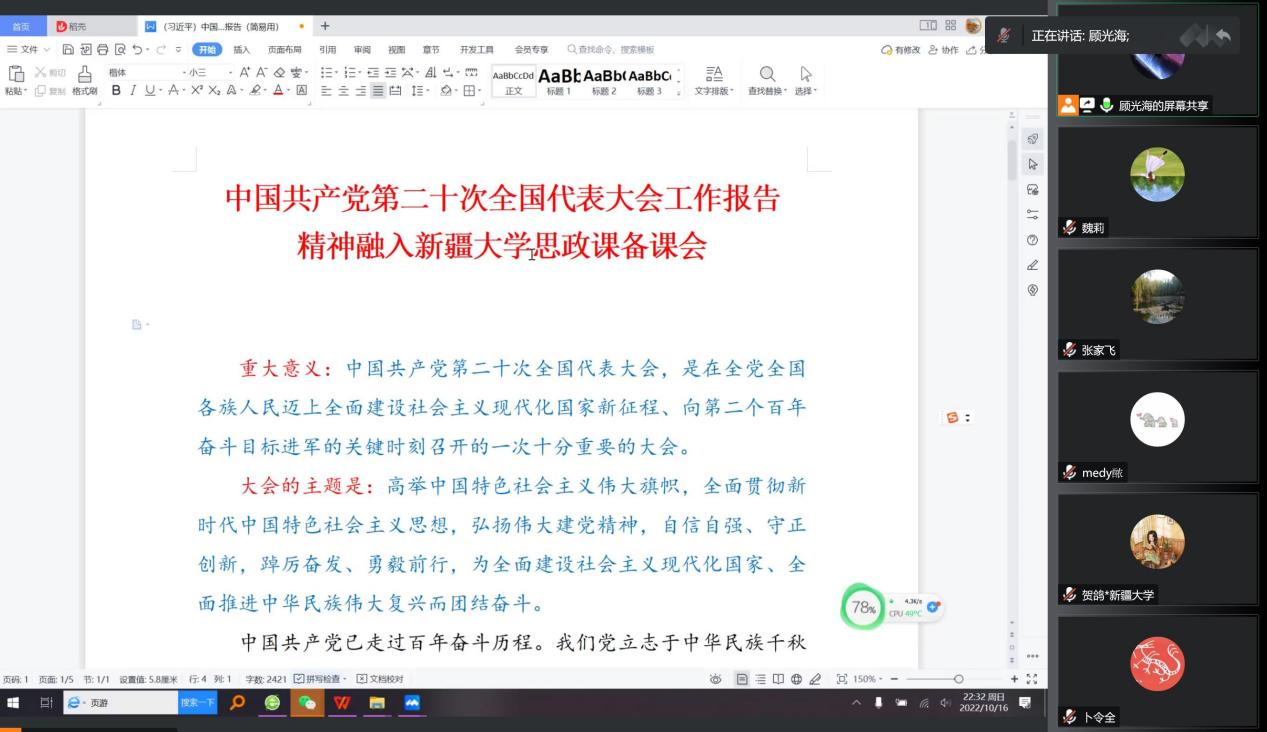
Task: Open the underline style dropdown arrow
Action: pos(160,90)
